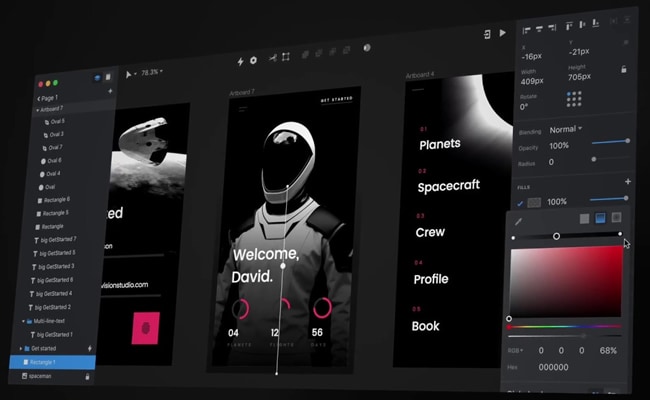Click the Artboard 4 title label

click(x=420, y=75)
